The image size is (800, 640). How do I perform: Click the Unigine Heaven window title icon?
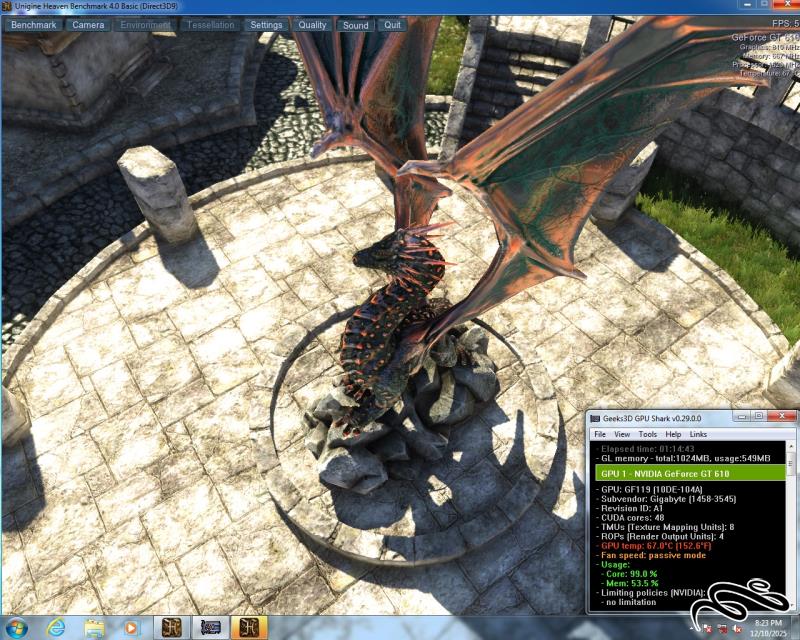(x=7, y=7)
